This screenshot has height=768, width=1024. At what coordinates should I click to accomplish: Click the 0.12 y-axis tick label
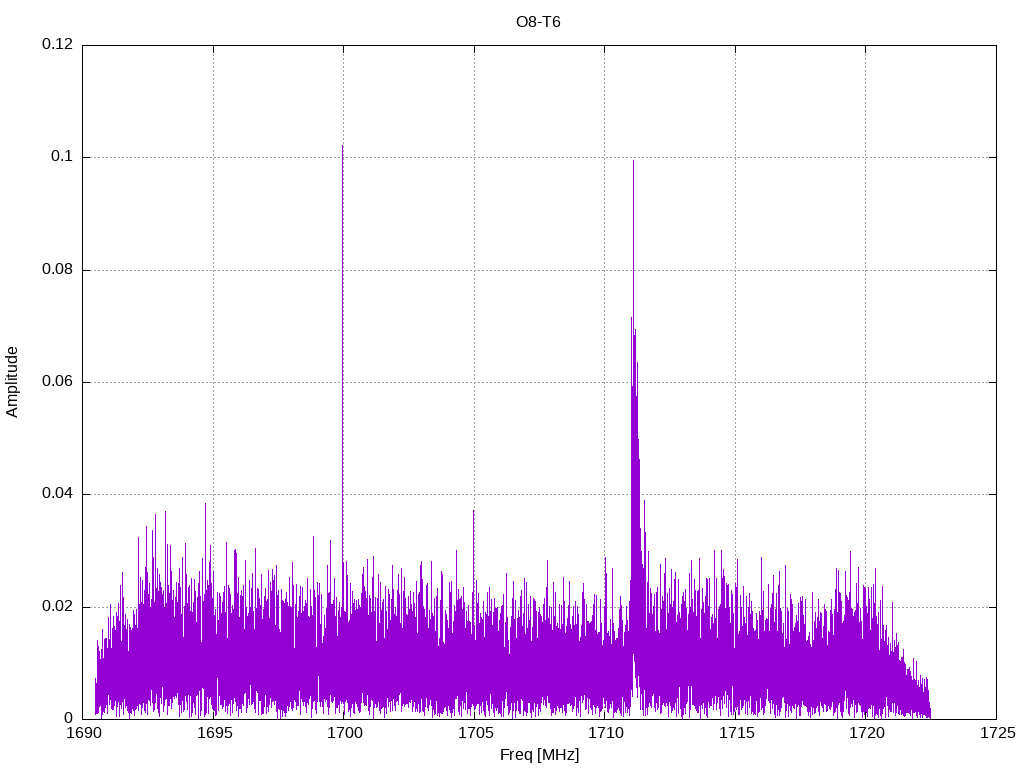[57, 45]
